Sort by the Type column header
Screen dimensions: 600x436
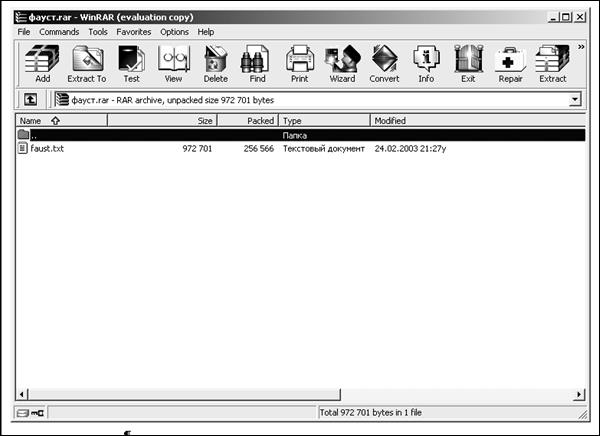pyautogui.click(x=324, y=121)
